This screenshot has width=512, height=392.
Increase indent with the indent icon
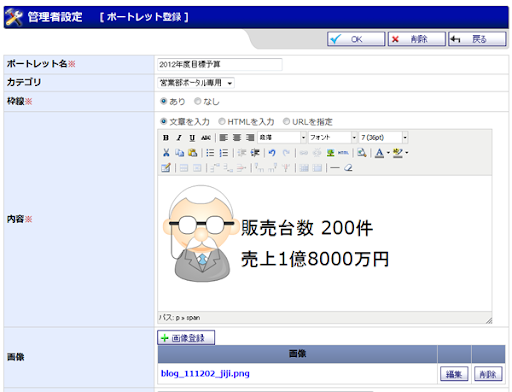tap(255, 153)
